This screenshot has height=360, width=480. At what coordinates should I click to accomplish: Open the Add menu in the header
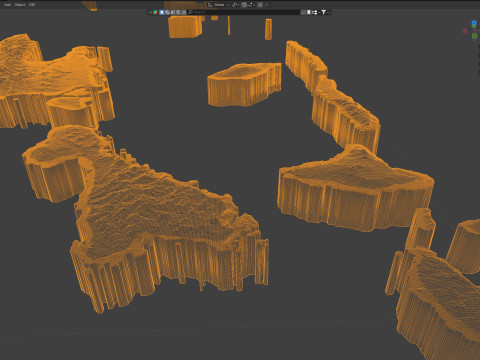pos(7,5)
